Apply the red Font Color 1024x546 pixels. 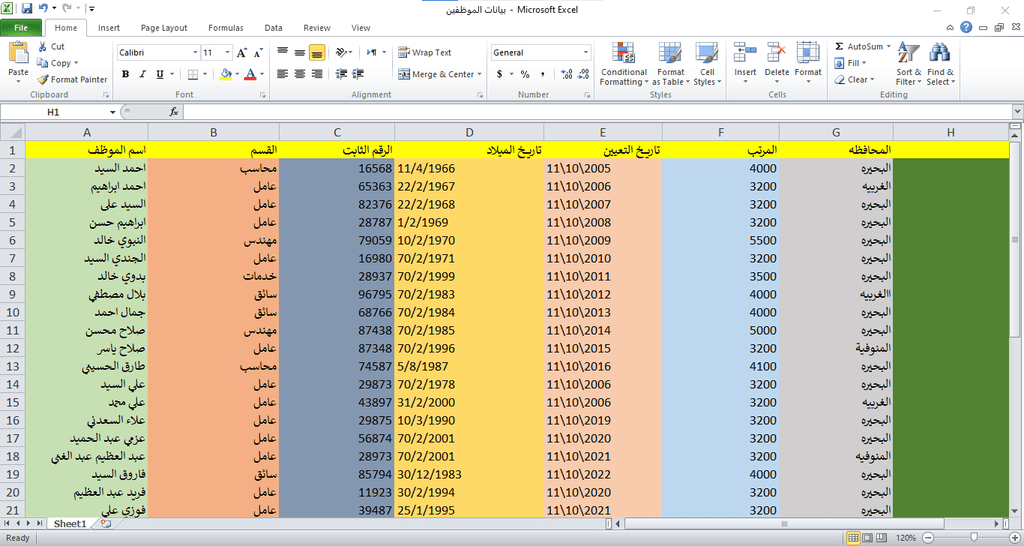(249, 74)
